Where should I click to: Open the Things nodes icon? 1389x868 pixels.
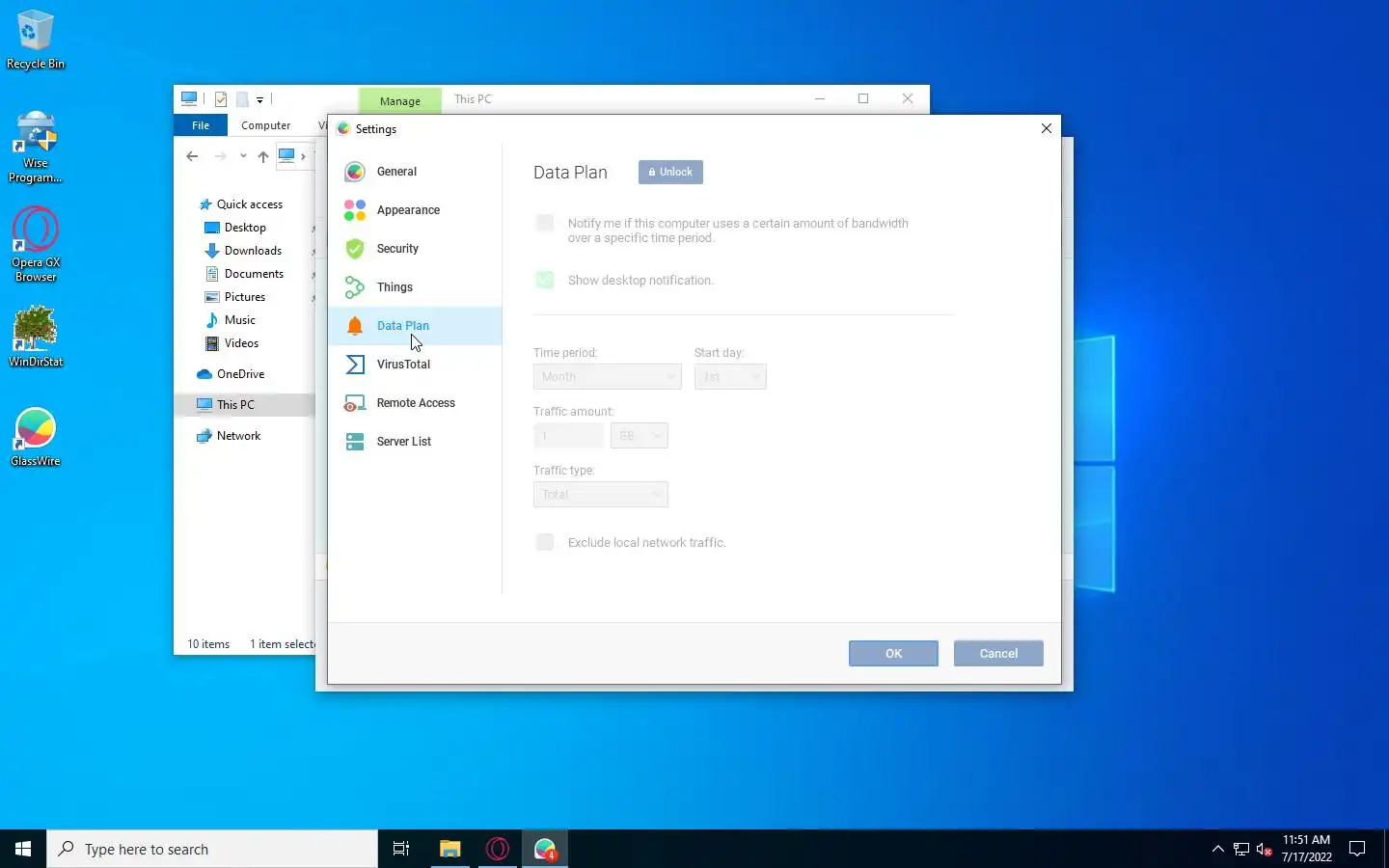pos(355,287)
